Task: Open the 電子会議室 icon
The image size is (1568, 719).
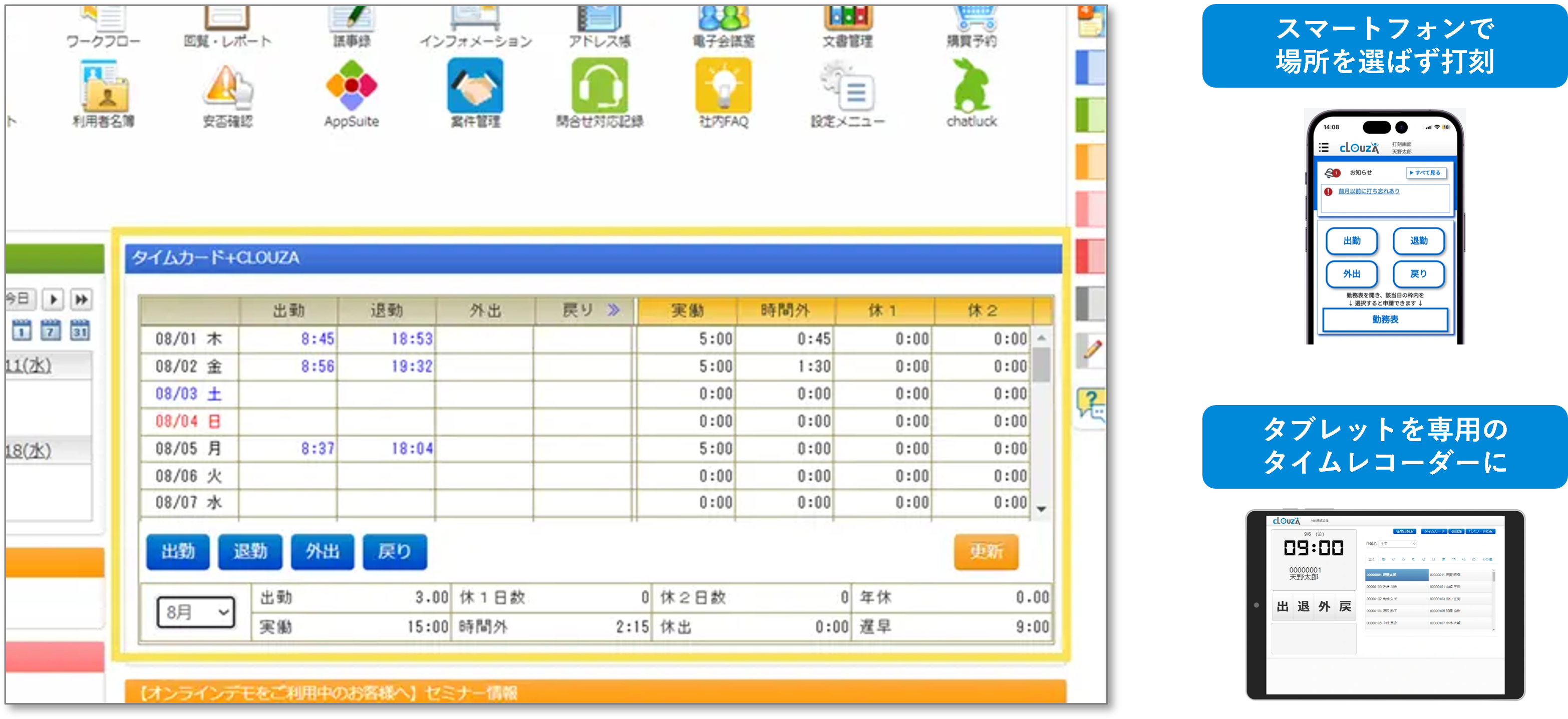Action: tap(723, 25)
